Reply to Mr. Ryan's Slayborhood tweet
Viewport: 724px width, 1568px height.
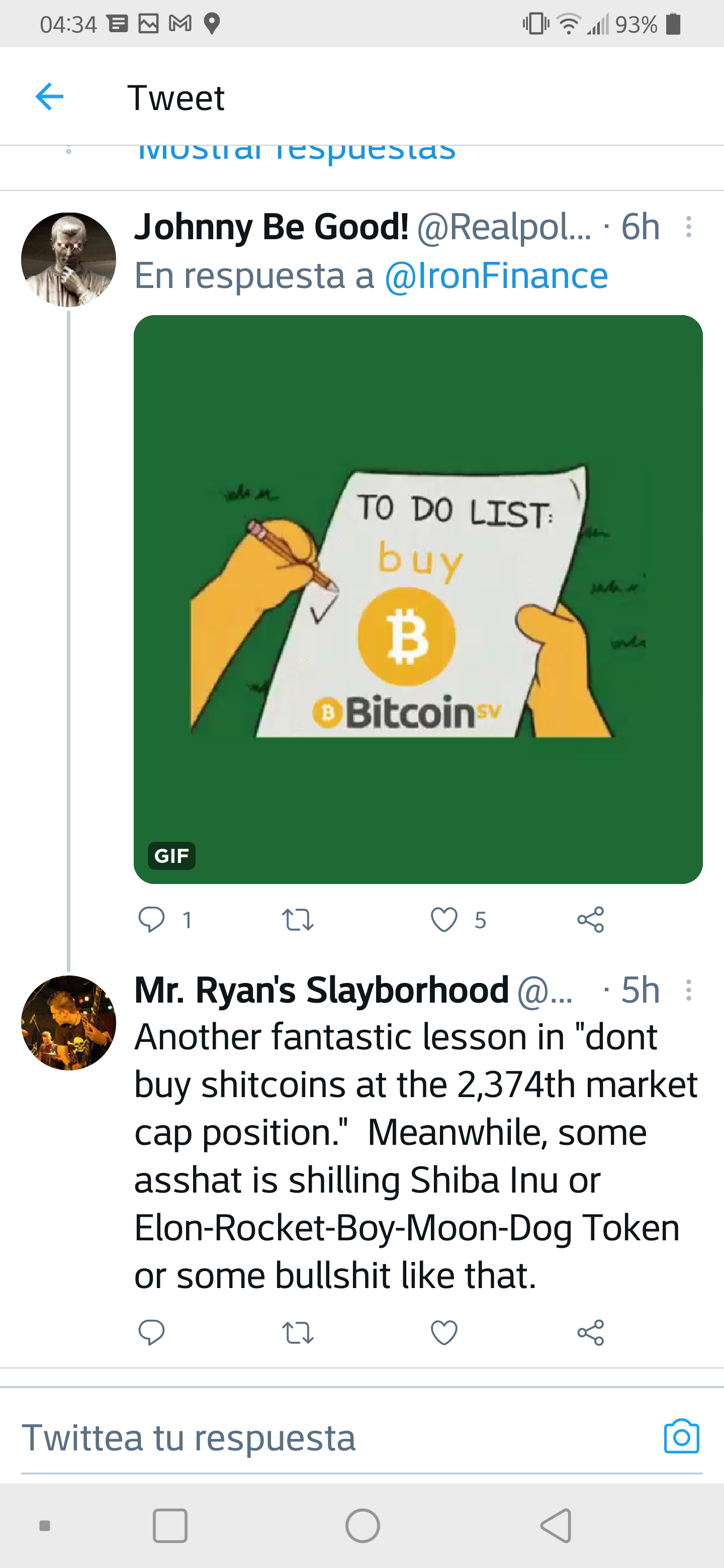[x=152, y=1332]
